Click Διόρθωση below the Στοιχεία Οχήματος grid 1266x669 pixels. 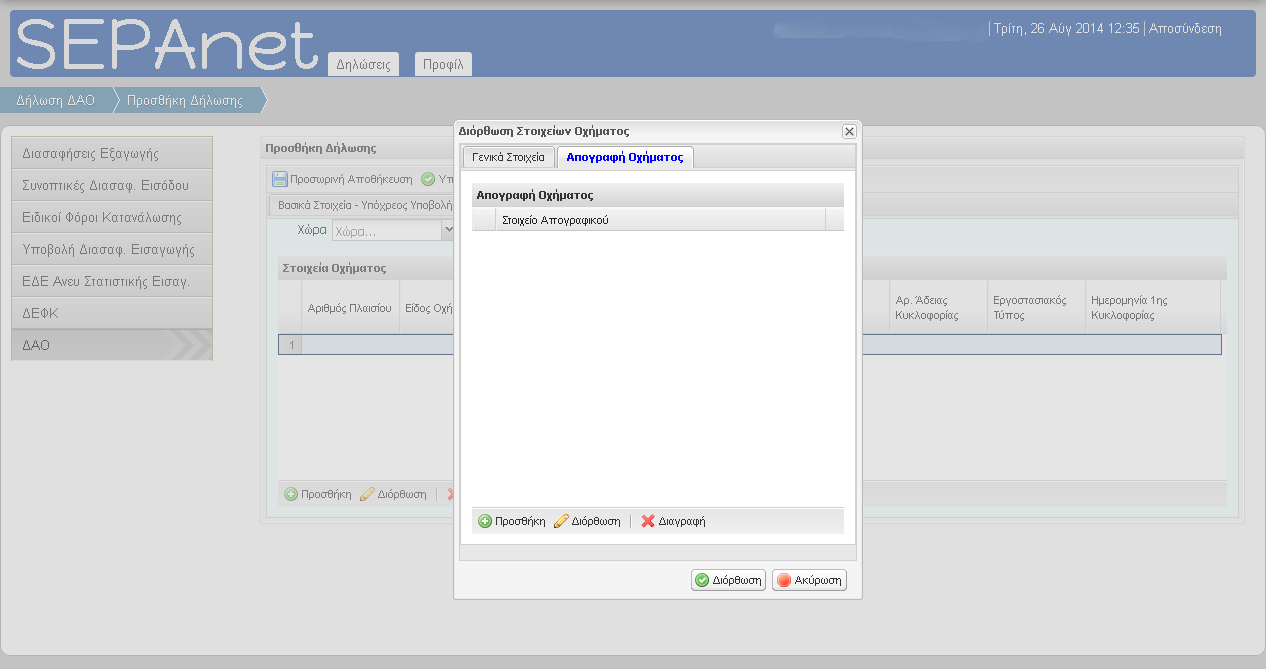pyautogui.click(x=393, y=494)
